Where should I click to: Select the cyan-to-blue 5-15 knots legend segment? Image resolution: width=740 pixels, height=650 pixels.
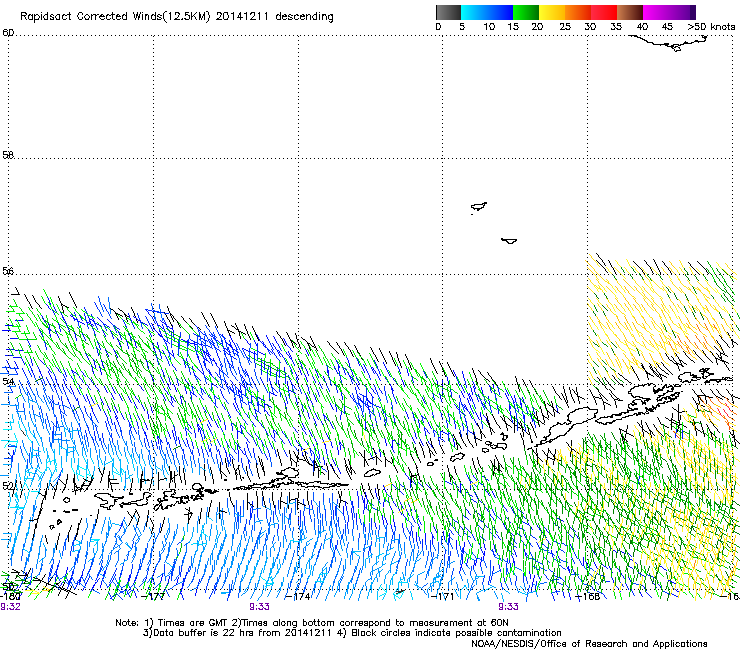[487, 12]
